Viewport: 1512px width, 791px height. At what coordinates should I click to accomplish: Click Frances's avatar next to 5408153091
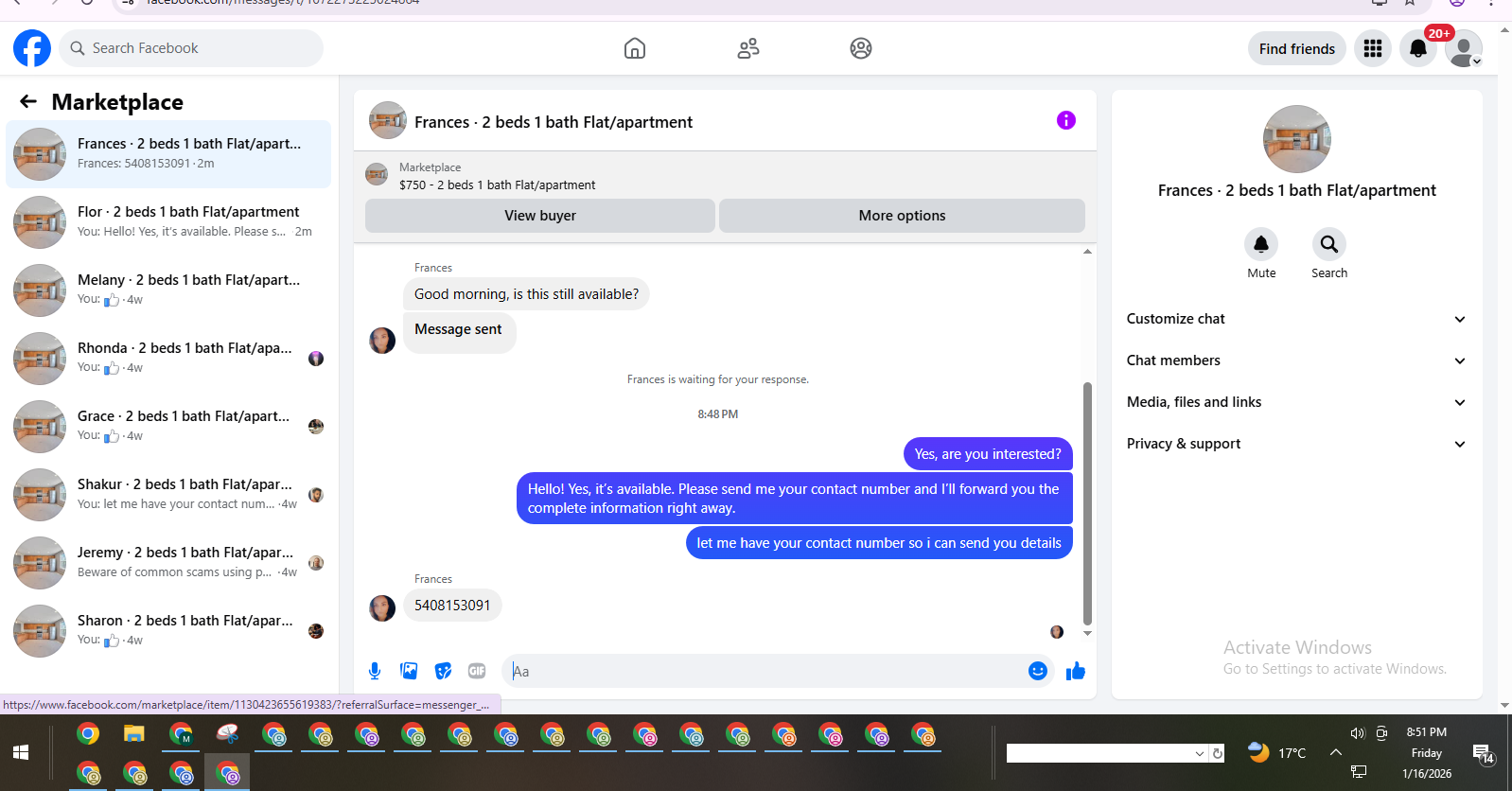pos(382,607)
